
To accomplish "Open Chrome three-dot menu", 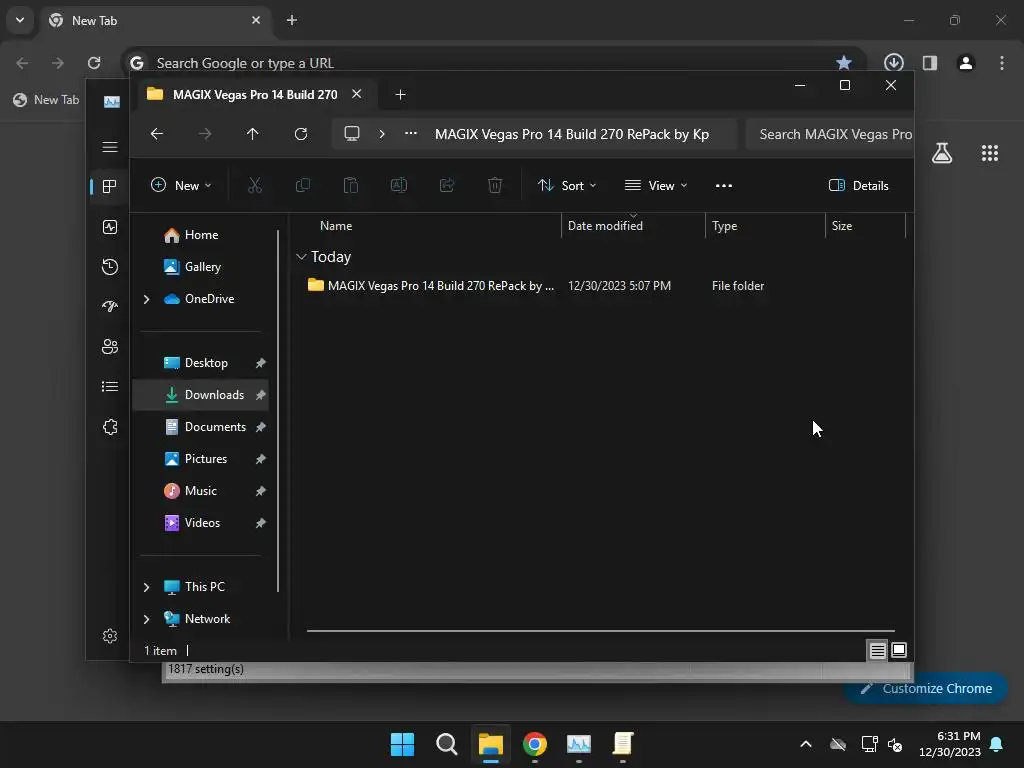I will [1002, 63].
